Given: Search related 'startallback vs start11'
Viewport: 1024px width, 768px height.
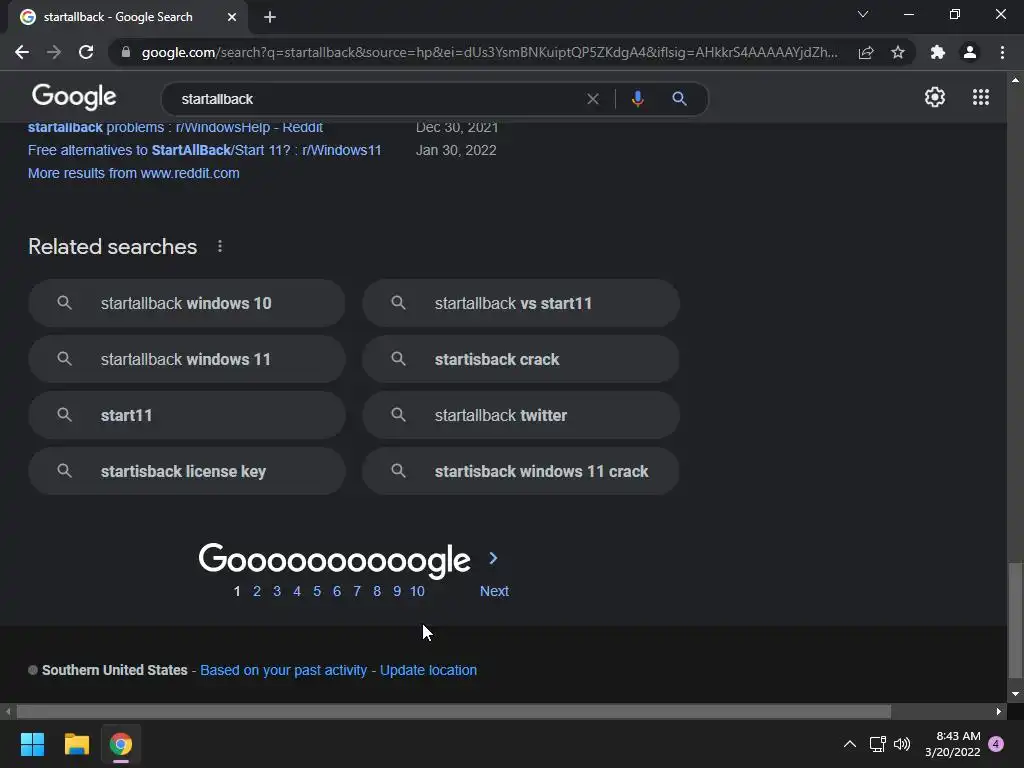Looking at the screenshot, I should pyautogui.click(x=520, y=303).
